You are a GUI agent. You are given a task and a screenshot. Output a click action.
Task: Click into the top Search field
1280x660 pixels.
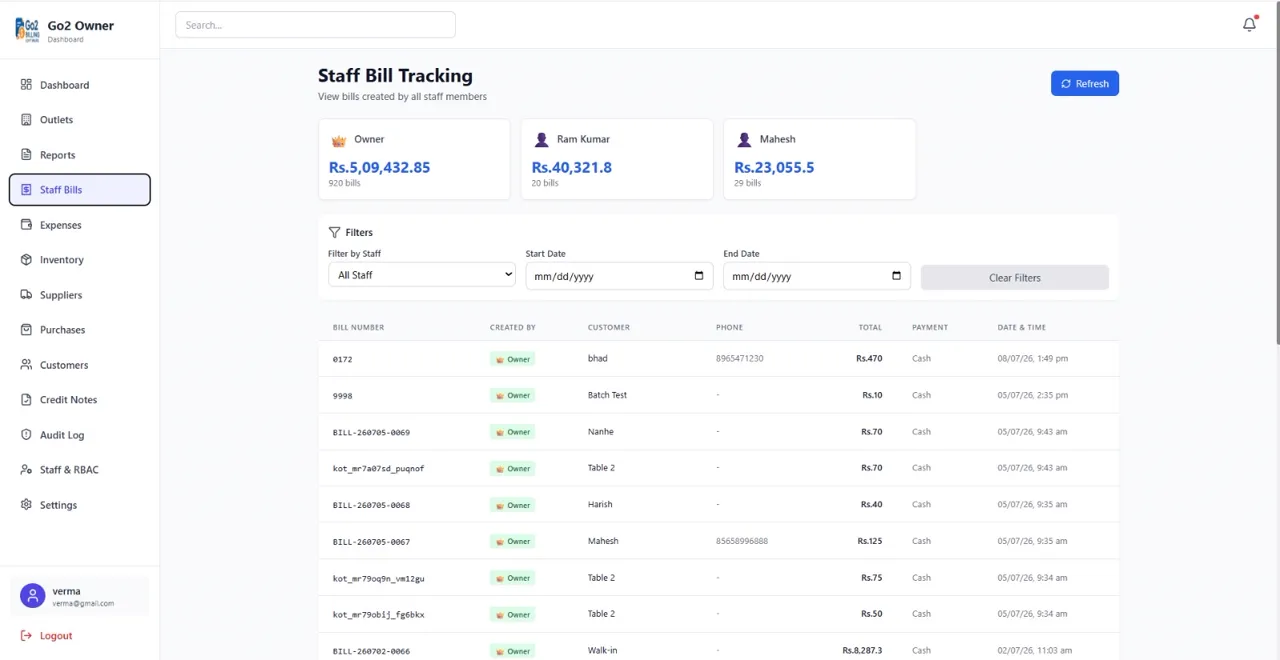[x=315, y=25]
